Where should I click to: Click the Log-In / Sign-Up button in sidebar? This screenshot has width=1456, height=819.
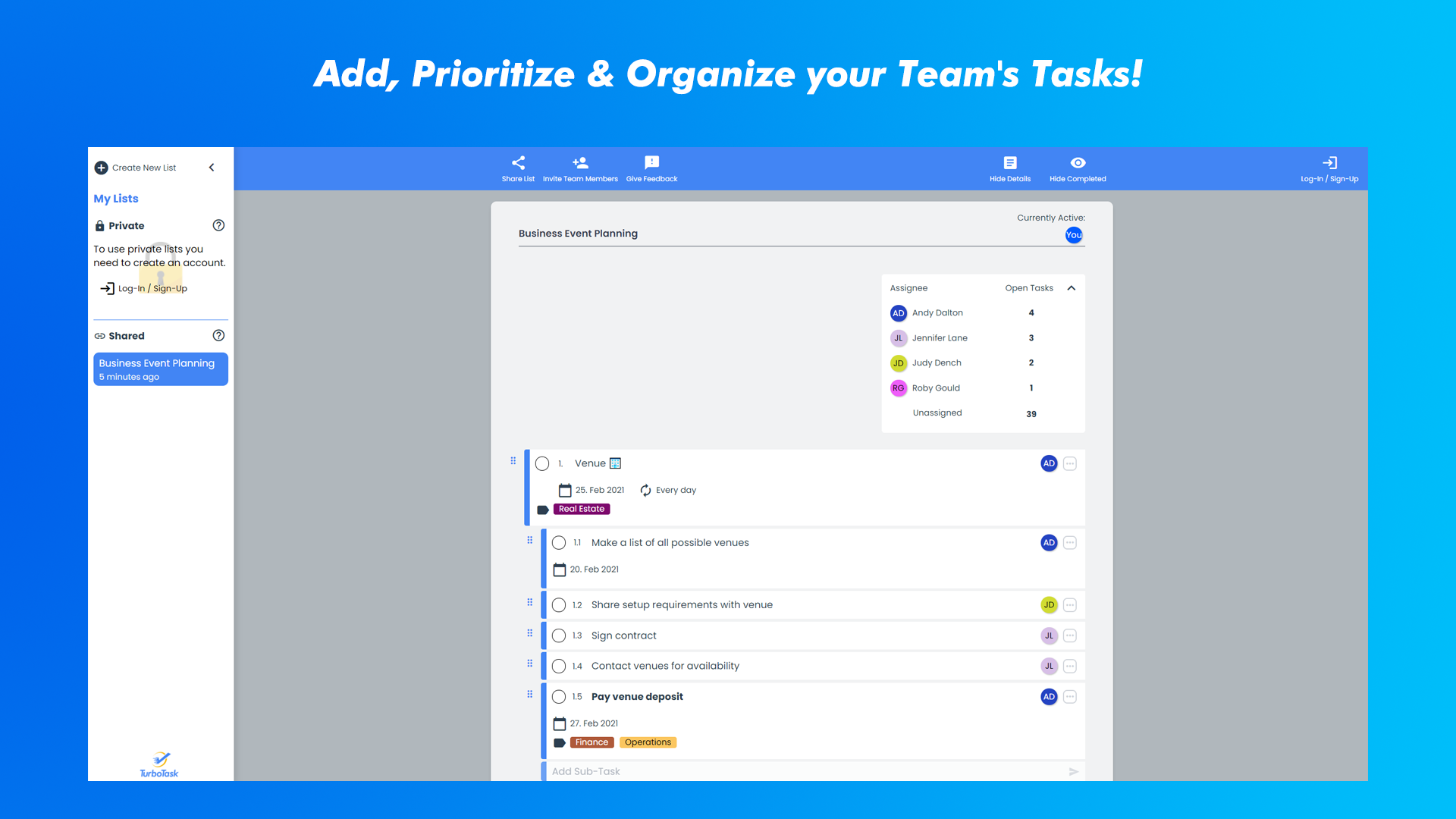pyautogui.click(x=152, y=288)
